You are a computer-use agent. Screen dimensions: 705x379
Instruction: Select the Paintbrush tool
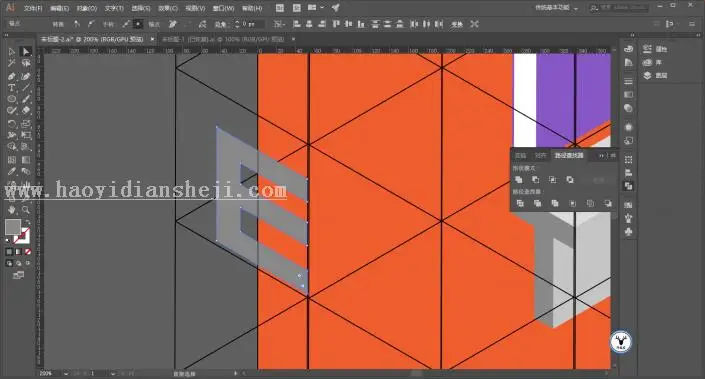click(26, 99)
